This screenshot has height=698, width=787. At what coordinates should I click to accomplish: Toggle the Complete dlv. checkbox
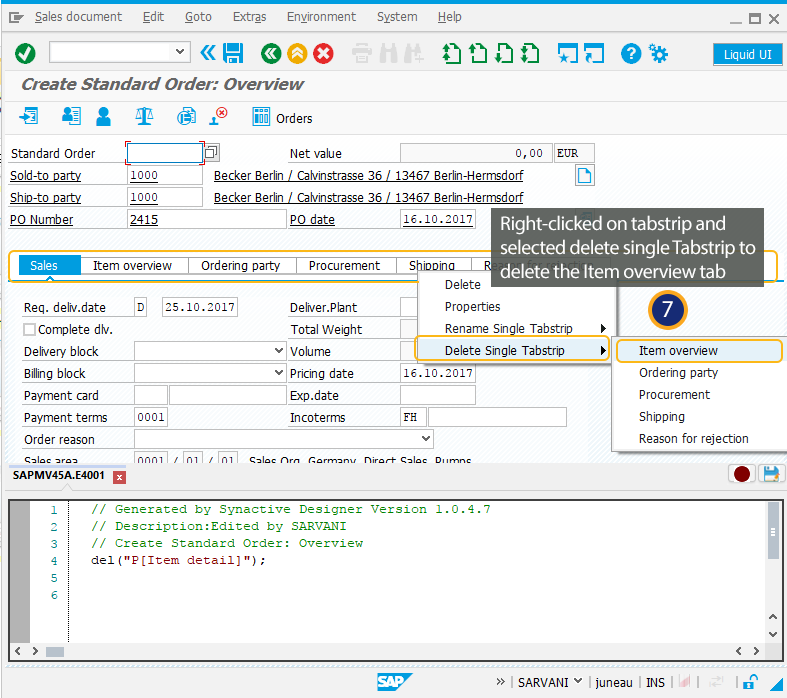(30, 329)
